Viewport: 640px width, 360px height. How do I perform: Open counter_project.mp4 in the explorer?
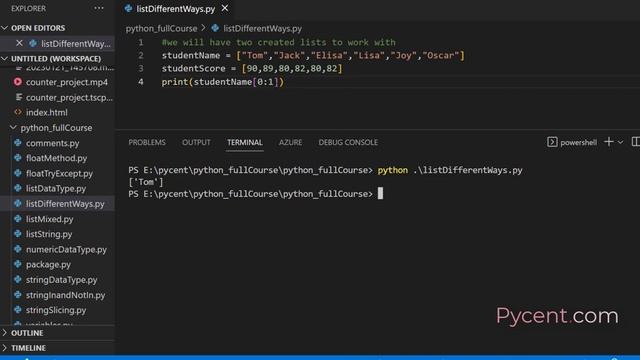tap(67, 82)
